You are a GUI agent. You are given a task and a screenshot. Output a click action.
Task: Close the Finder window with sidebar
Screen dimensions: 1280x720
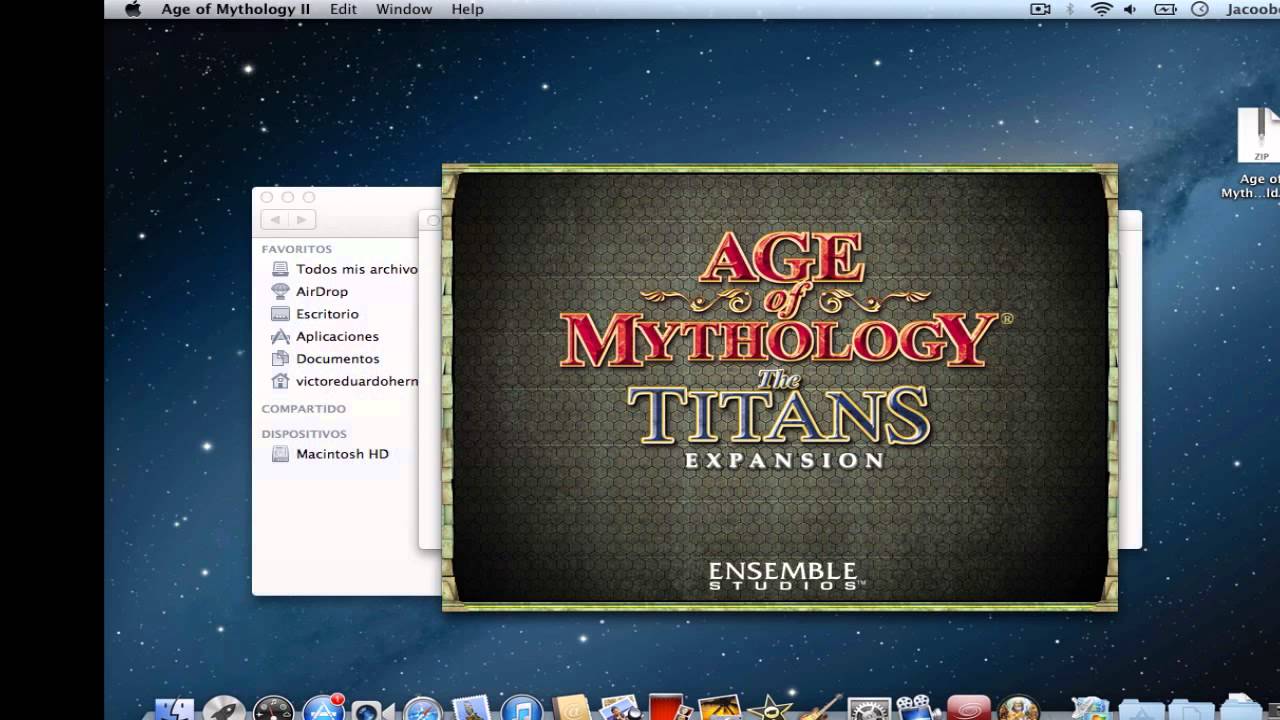(266, 197)
